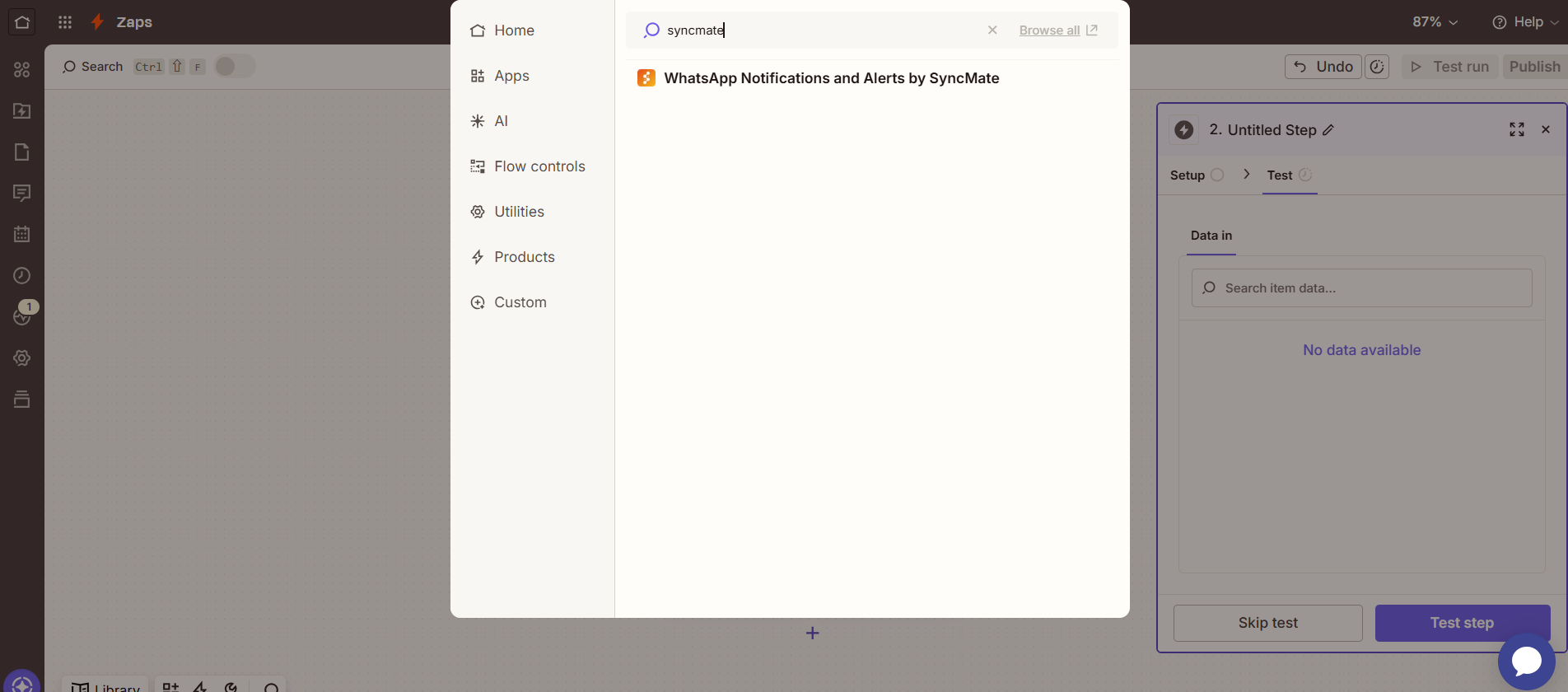Image resolution: width=1568 pixels, height=692 pixels.
Task: Select Flow controls category
Action: (539, 166)
